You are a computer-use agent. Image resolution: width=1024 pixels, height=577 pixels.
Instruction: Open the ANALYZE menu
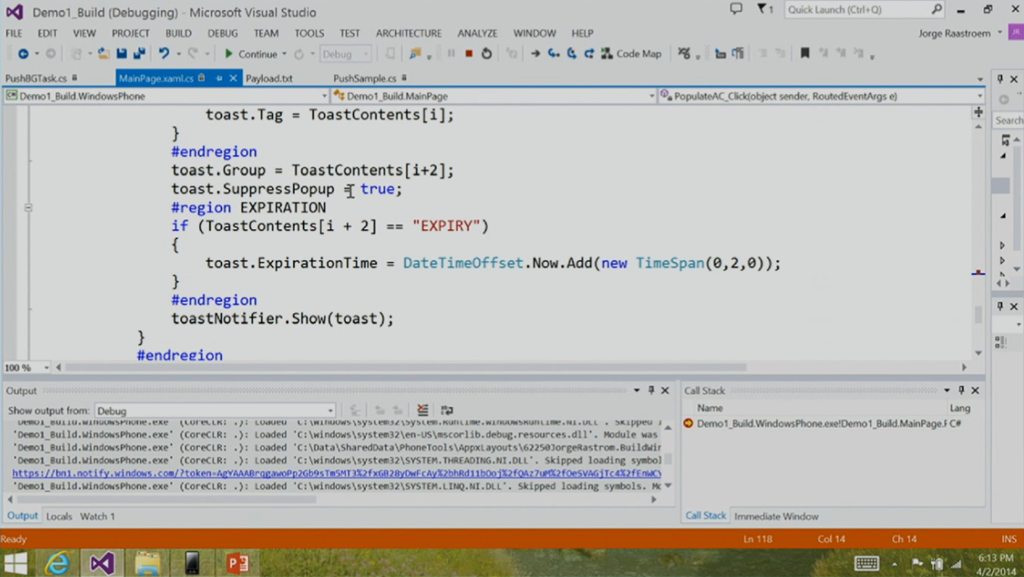[x=477, y=33]
